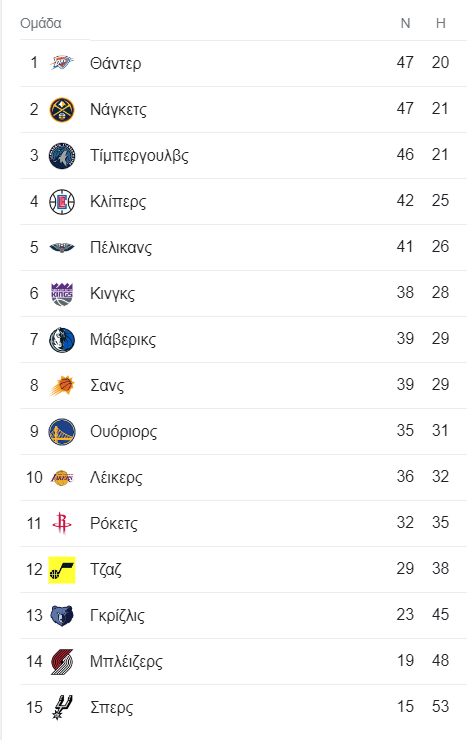Click the Trail Blazers logo

(62, 662)
